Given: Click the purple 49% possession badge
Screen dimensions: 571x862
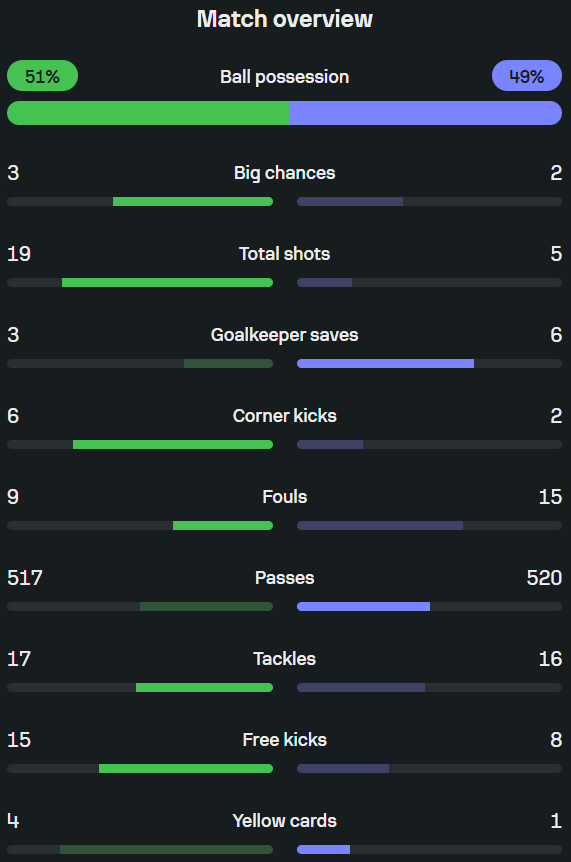Looking at the screenshot, I should pyautogui.click(x=526, y=76).
